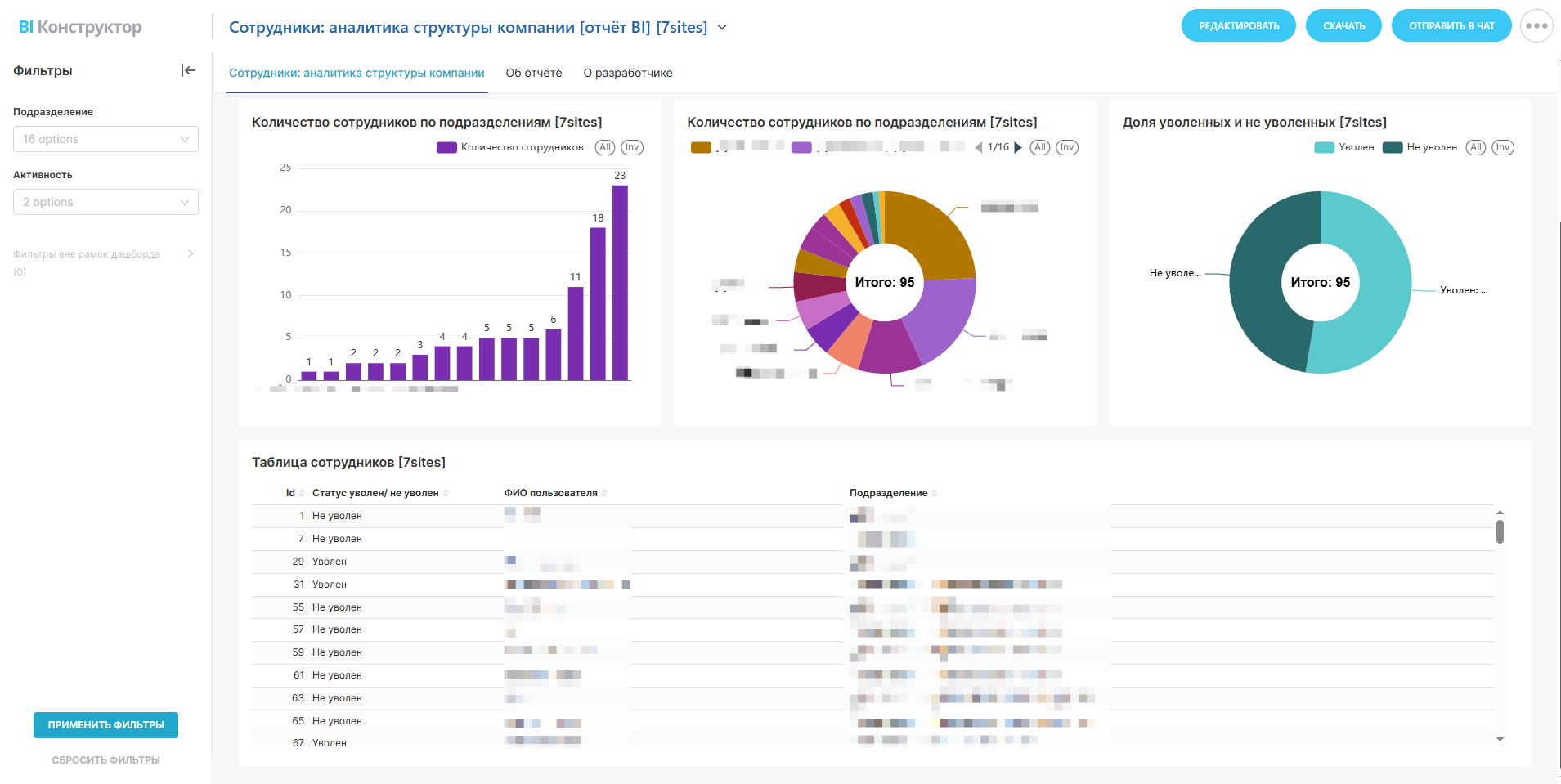Image resolution: width=1561 pixels, height=784 pixels.
Task: Expand Фильтры вне рамок дашборда section
Action: pos(190,253)
